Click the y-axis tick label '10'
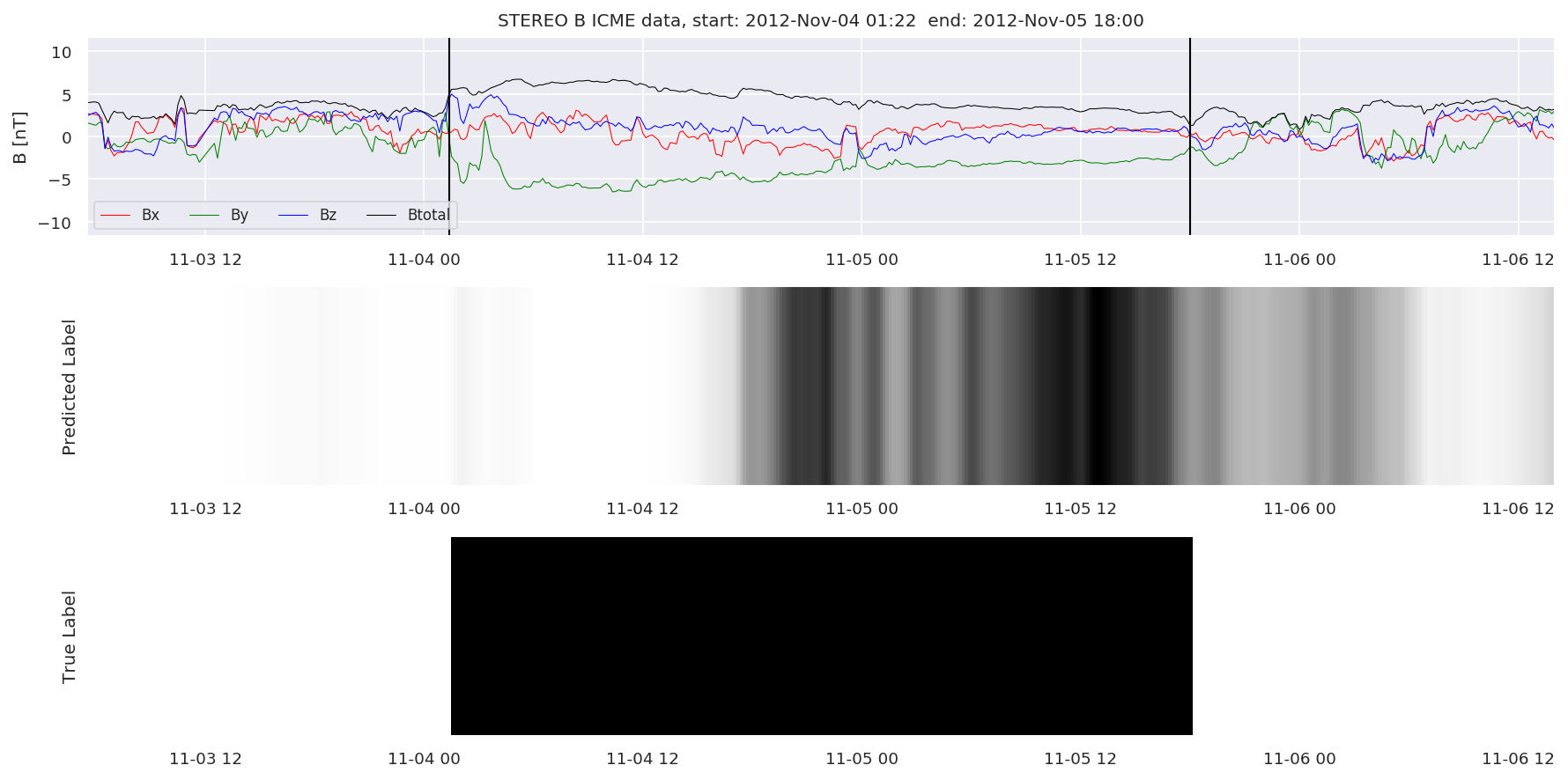 pos(62,53)
